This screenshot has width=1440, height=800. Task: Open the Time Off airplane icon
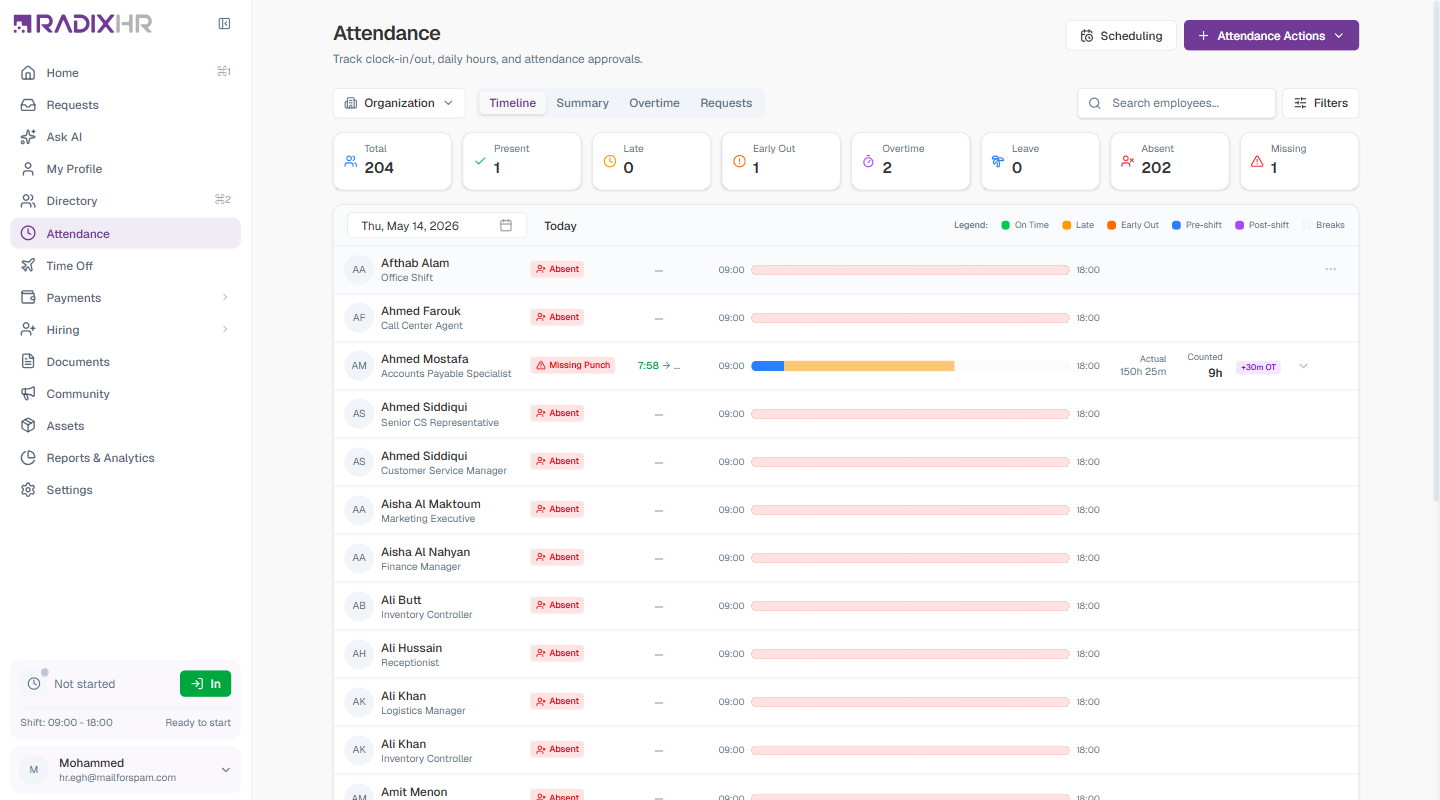(28, 266)
